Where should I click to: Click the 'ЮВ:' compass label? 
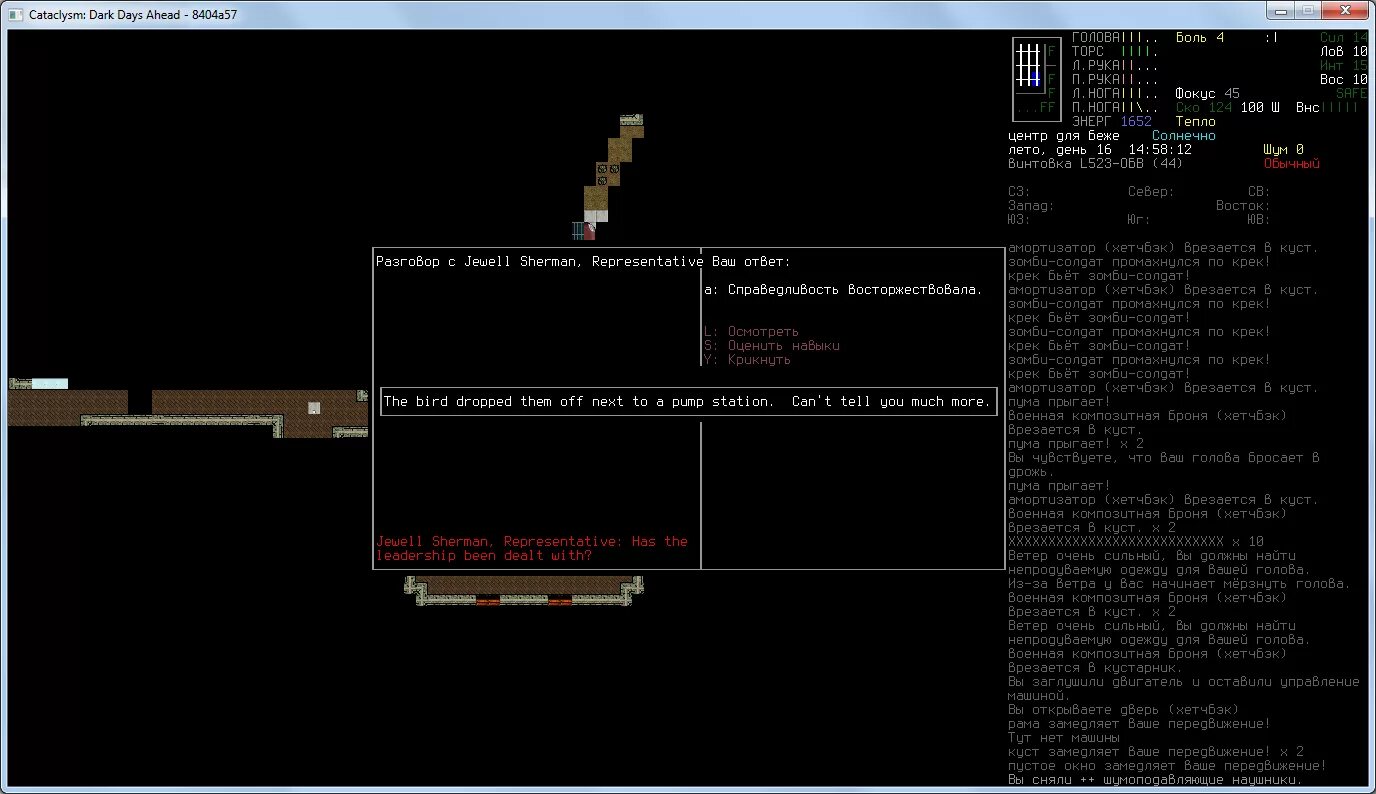1260,220
